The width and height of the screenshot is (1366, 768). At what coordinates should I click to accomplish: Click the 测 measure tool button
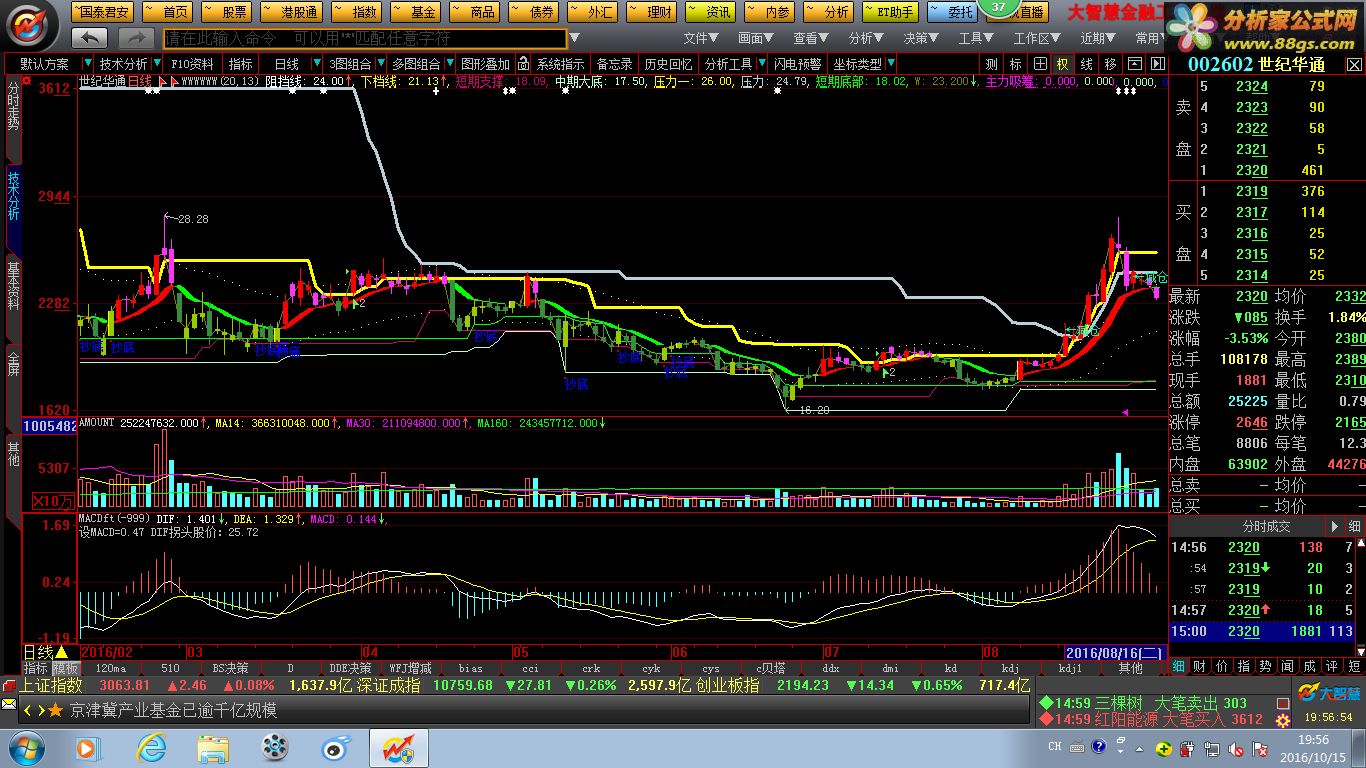(991, 64)
